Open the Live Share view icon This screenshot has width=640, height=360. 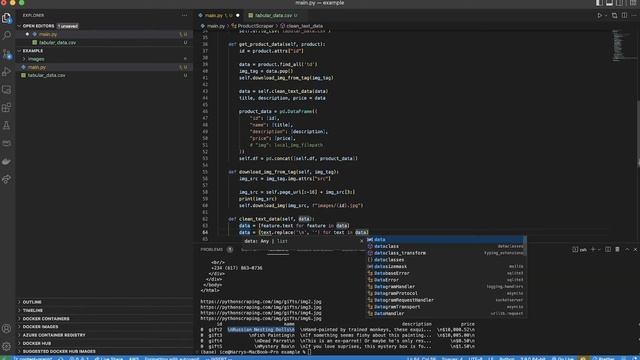coord(7,179)
